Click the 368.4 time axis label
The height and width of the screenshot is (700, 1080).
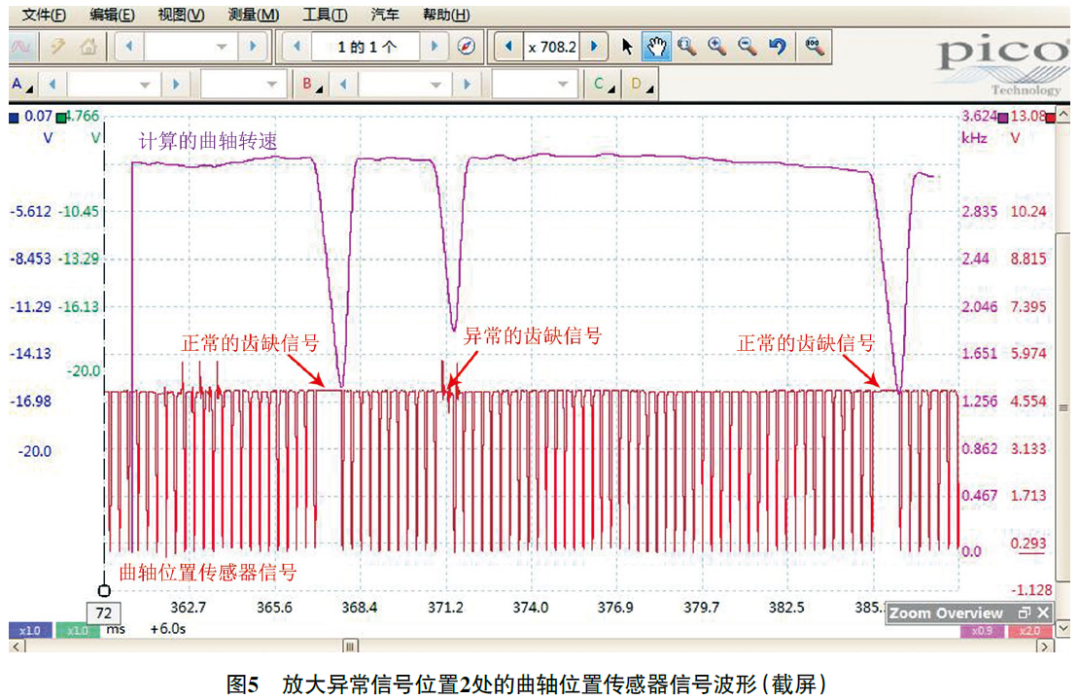tap(360, 608)
